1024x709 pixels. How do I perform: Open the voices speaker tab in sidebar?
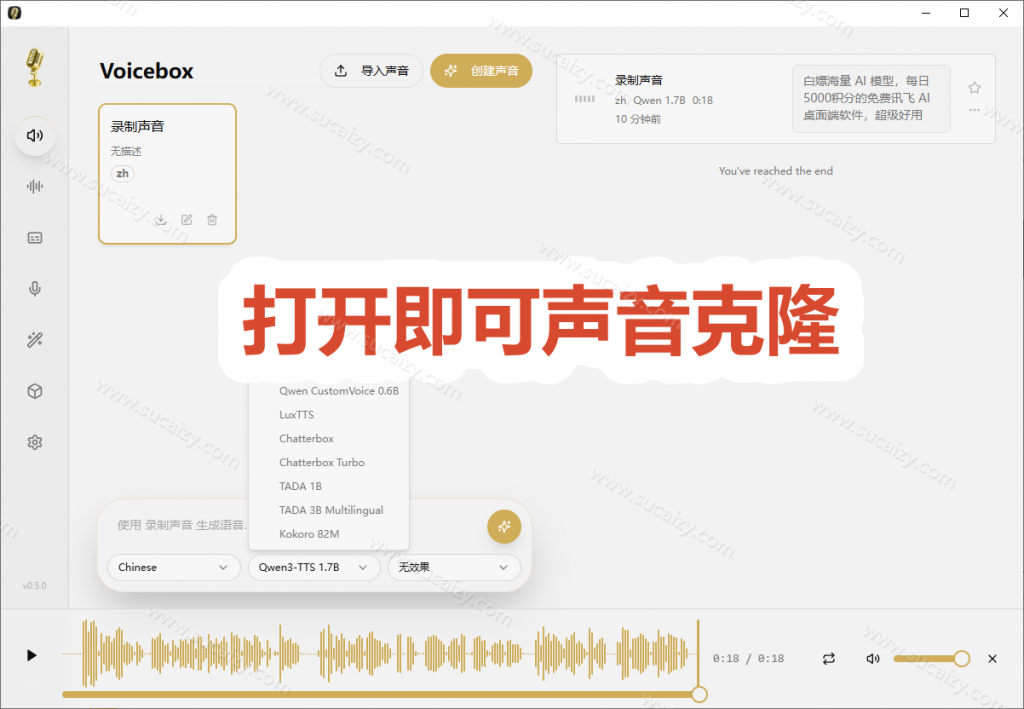coord(35,136)
